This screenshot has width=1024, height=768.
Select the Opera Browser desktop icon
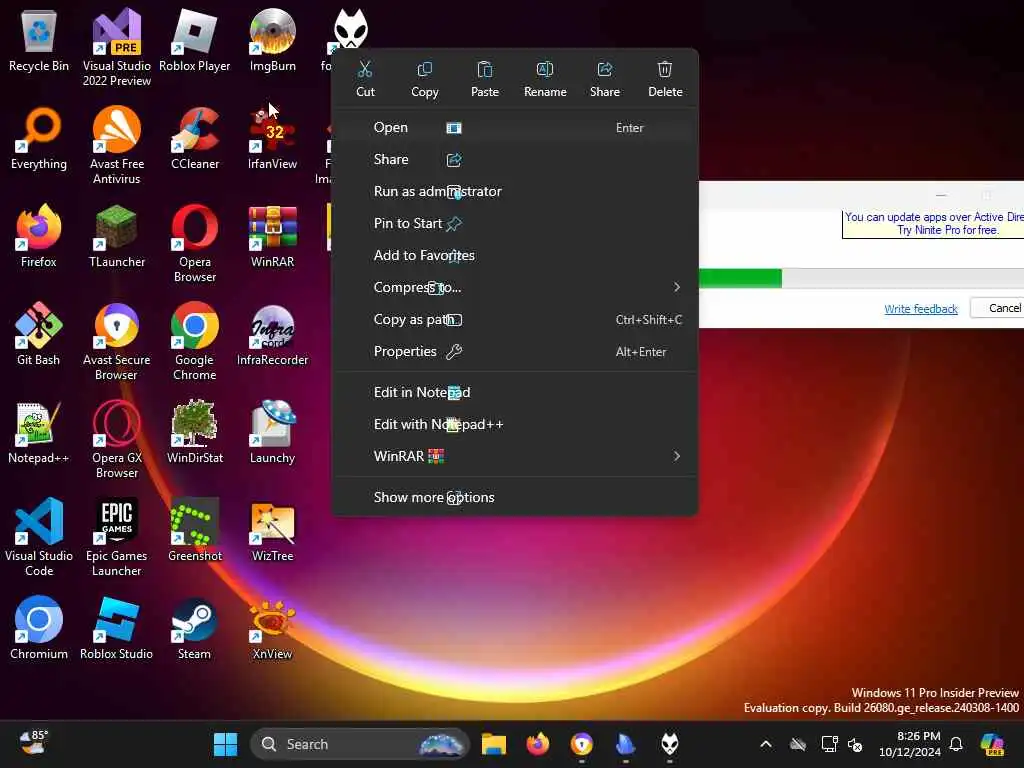195,243
